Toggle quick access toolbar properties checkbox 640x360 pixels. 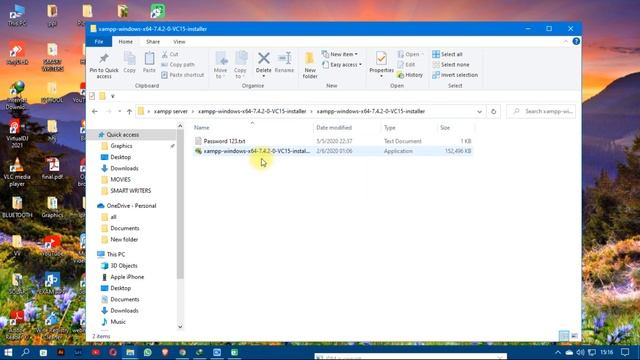click(x=92, y=96)
